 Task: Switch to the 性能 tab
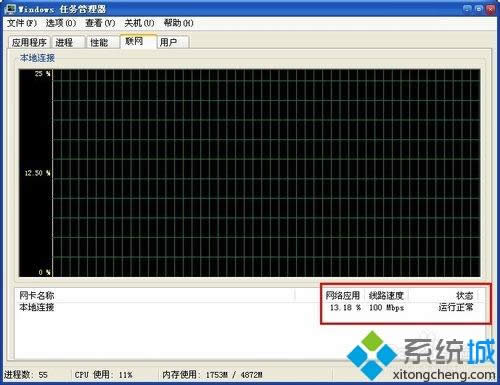pos(103,43)
